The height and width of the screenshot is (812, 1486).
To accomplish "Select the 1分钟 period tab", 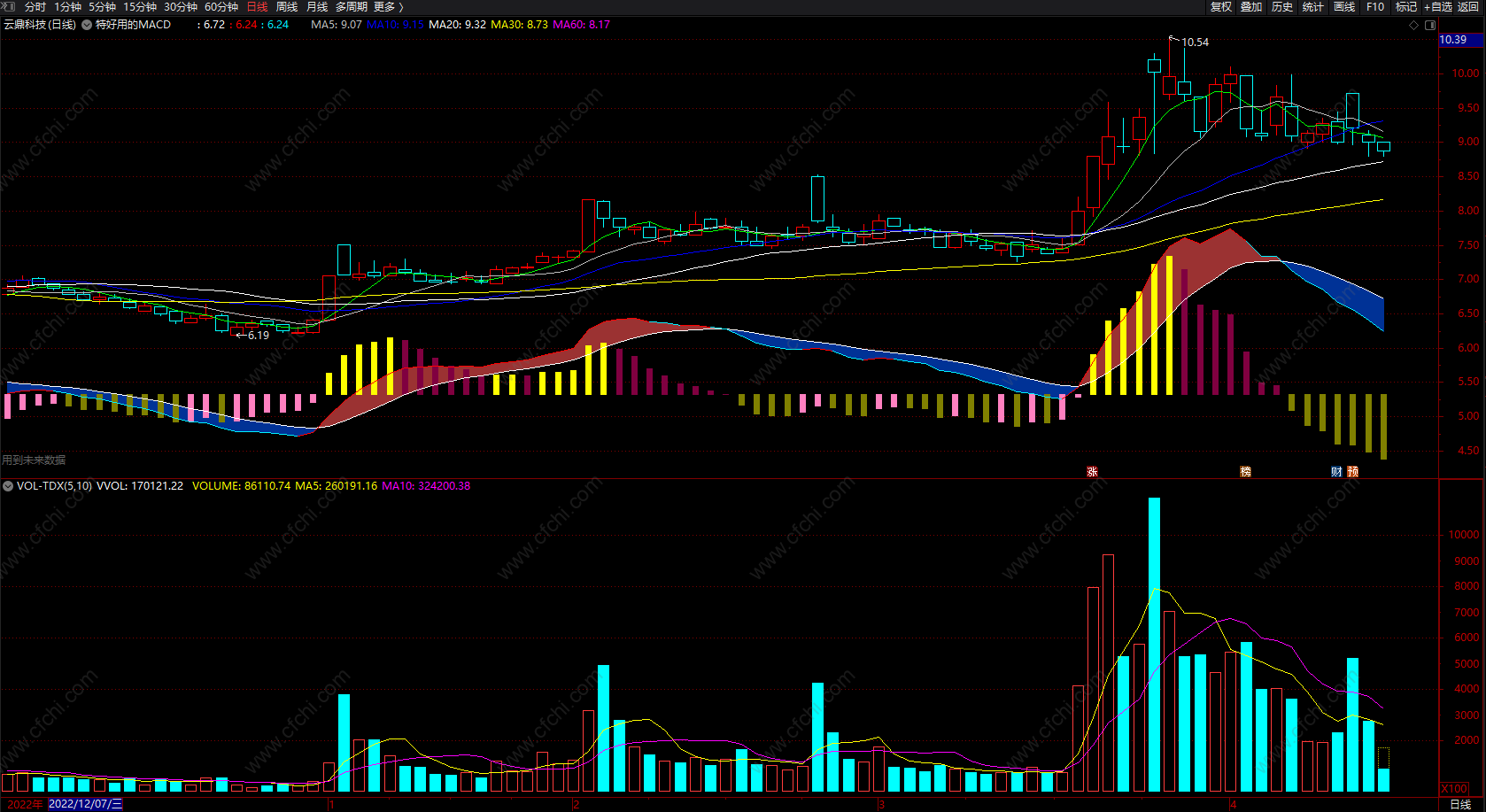I will point(67,6).
